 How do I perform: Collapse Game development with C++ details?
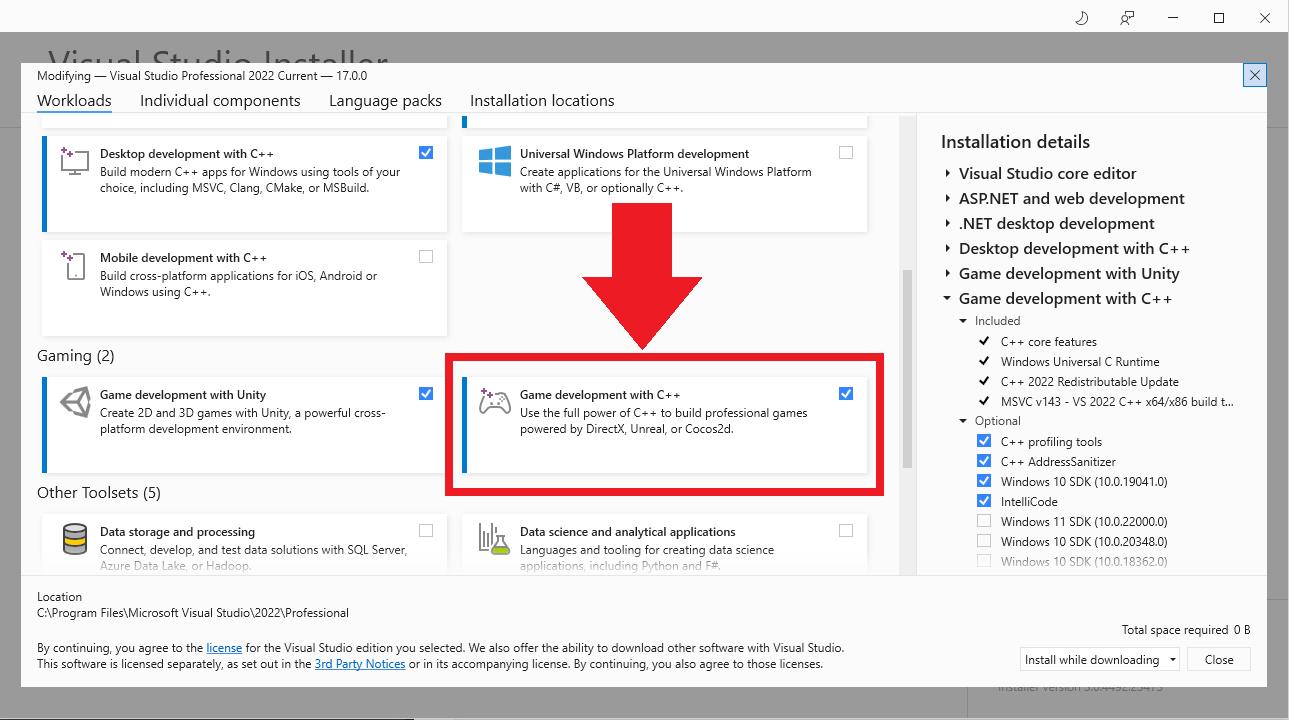[947, 298]
